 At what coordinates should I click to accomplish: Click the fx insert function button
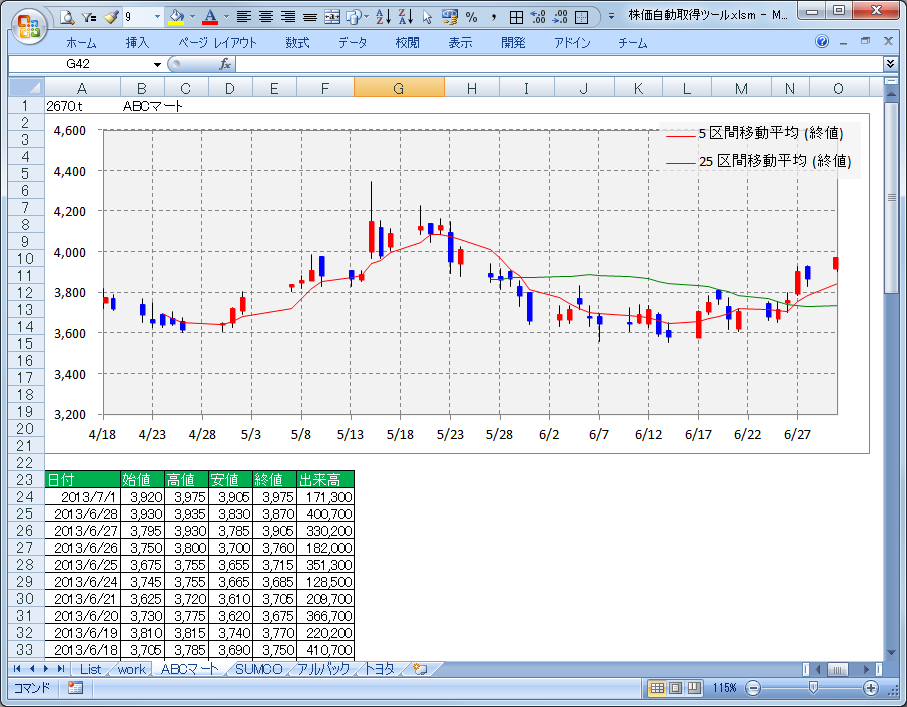(x=225, y=64)
